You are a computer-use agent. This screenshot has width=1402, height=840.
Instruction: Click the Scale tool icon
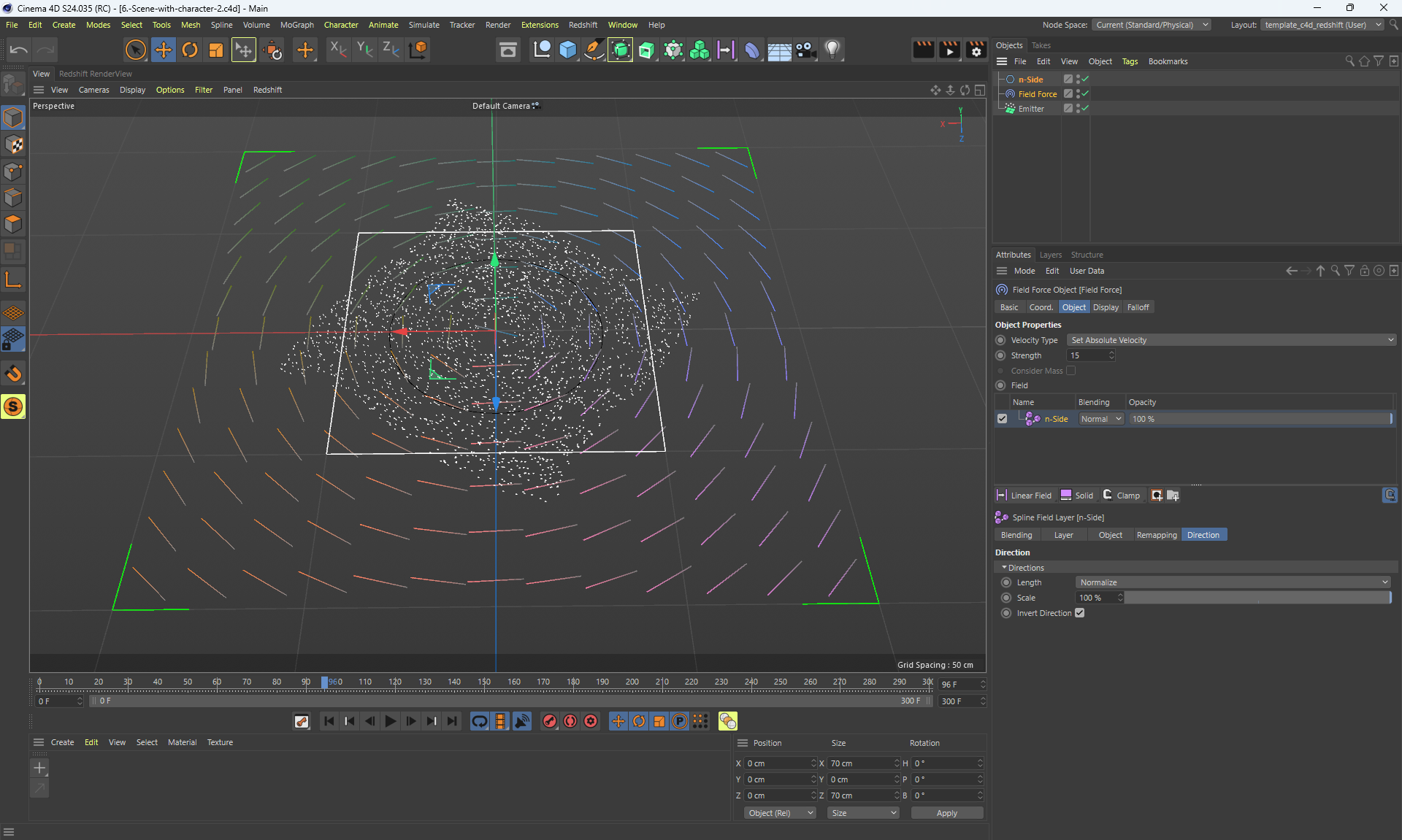coord(215,50)
